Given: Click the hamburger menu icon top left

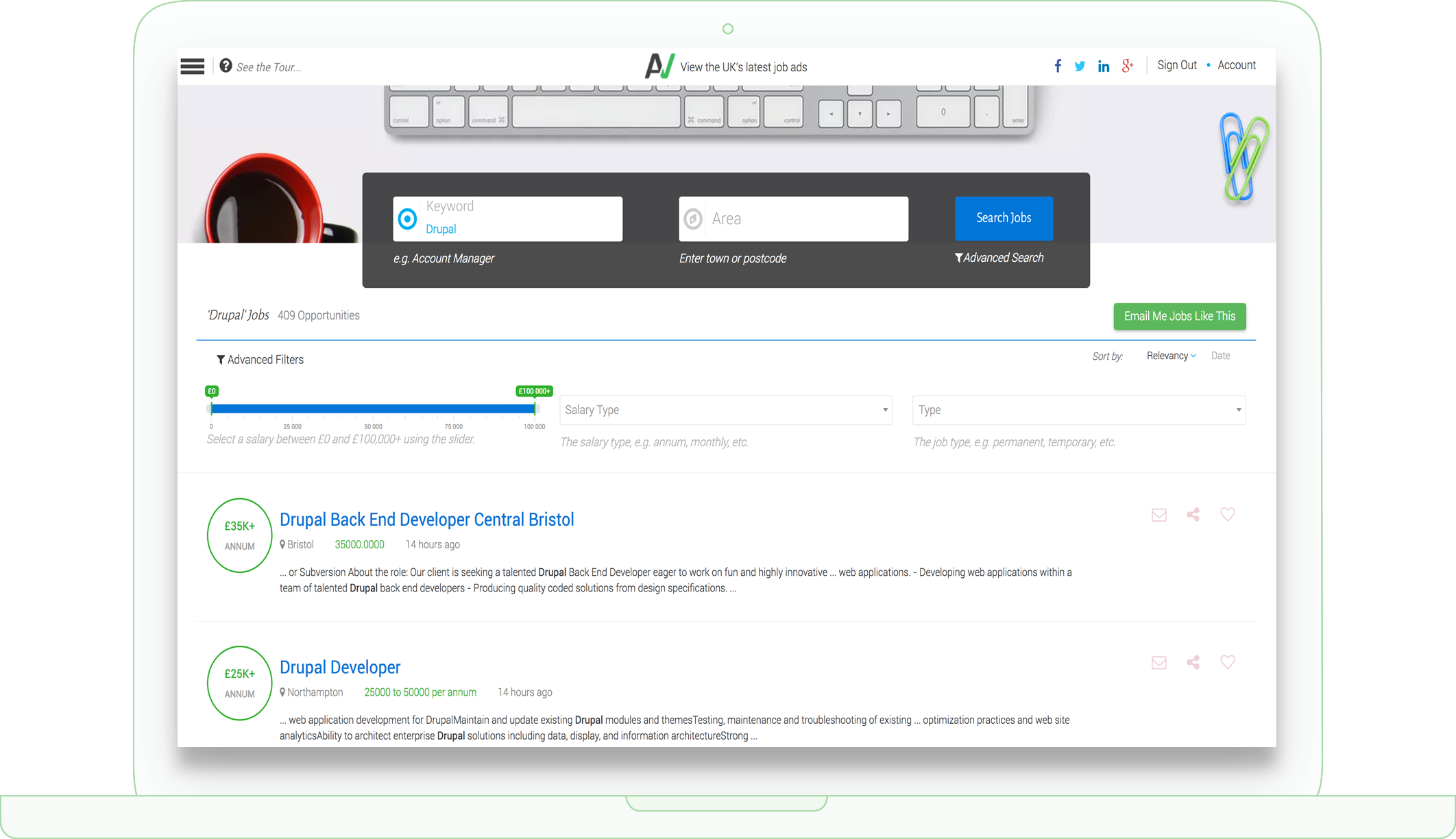Looking at the screenshot, I should click(x=192, y=66).
